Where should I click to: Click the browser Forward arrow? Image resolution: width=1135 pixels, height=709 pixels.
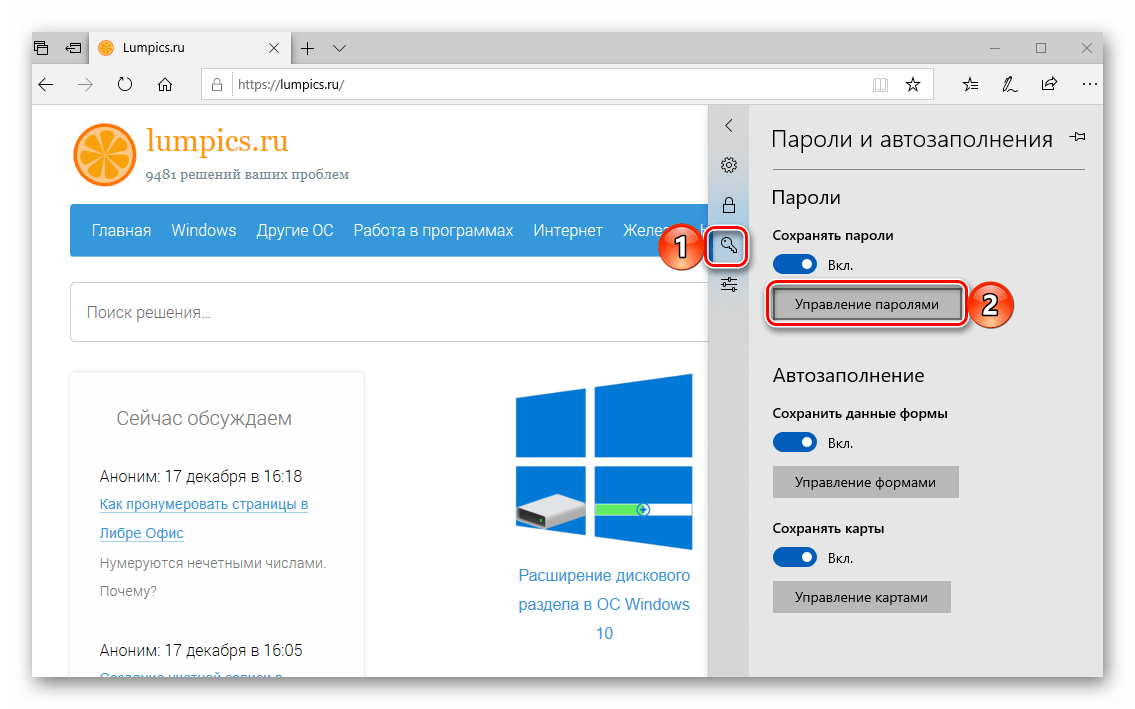tap(85, 85)
